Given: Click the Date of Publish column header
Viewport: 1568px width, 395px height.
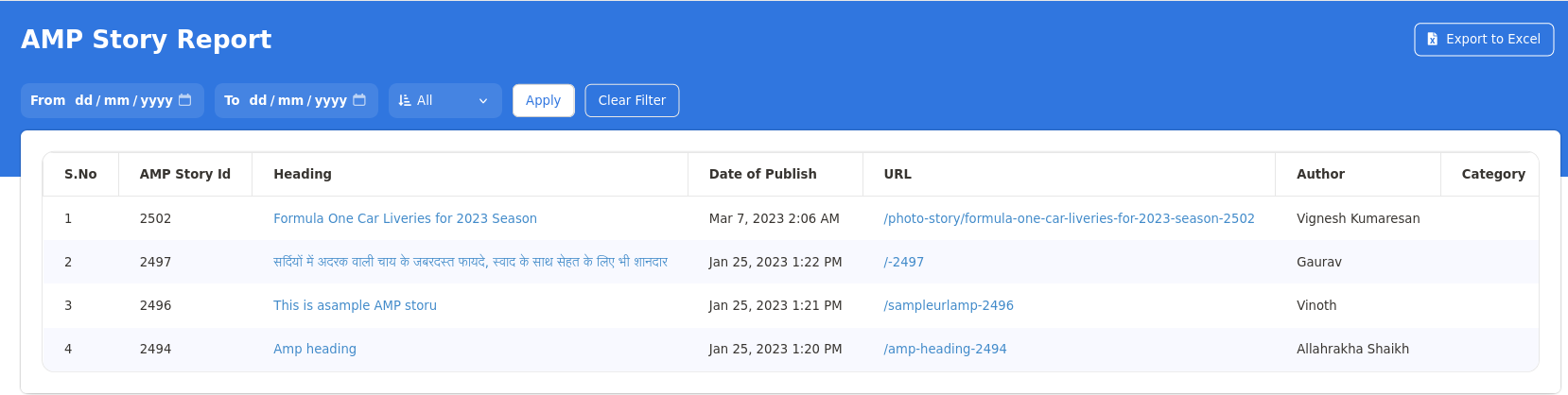Looking at the screenshot, I should tap(762, 174).
